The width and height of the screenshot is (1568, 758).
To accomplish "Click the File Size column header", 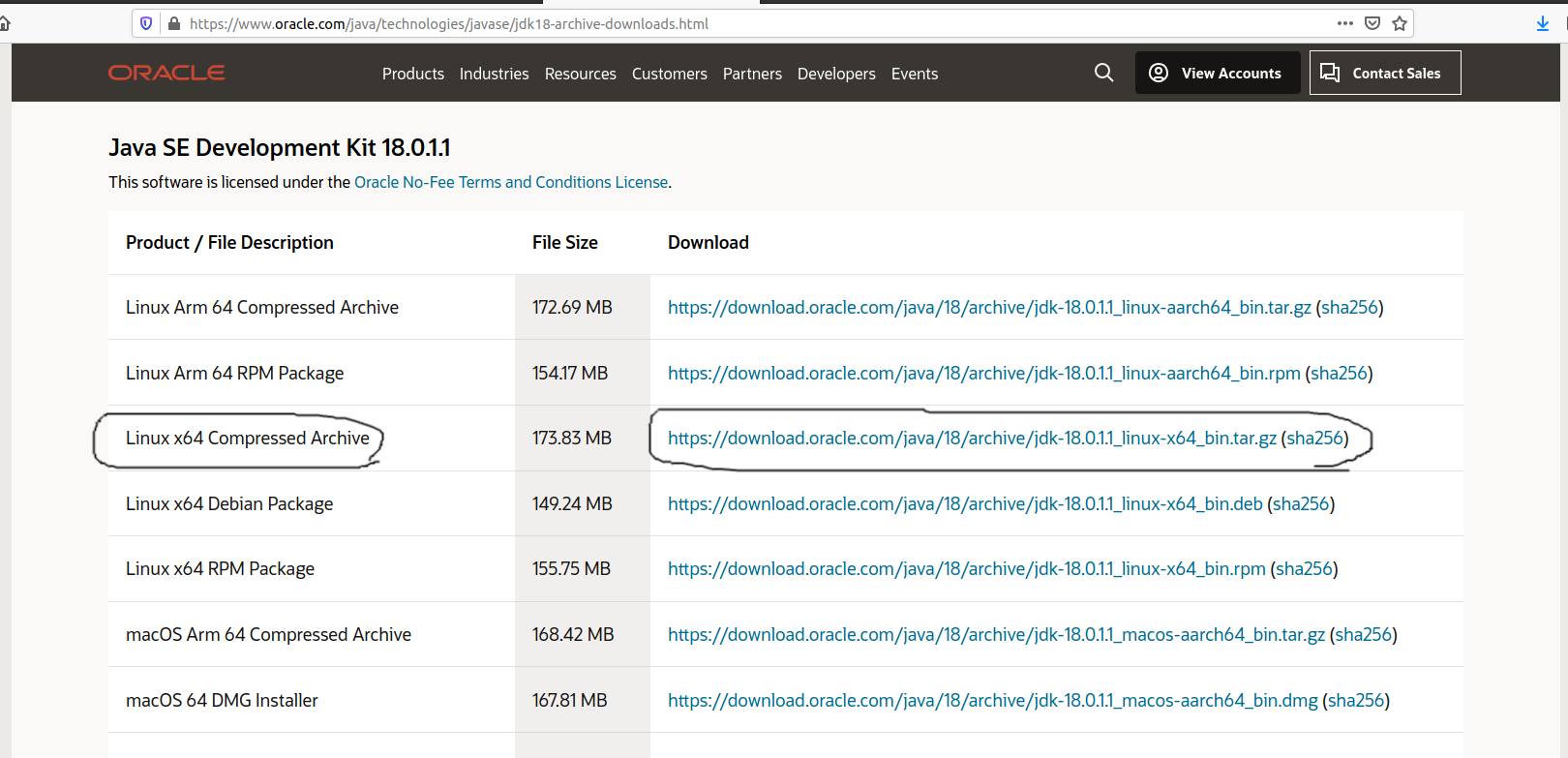I will coord(565,242).
